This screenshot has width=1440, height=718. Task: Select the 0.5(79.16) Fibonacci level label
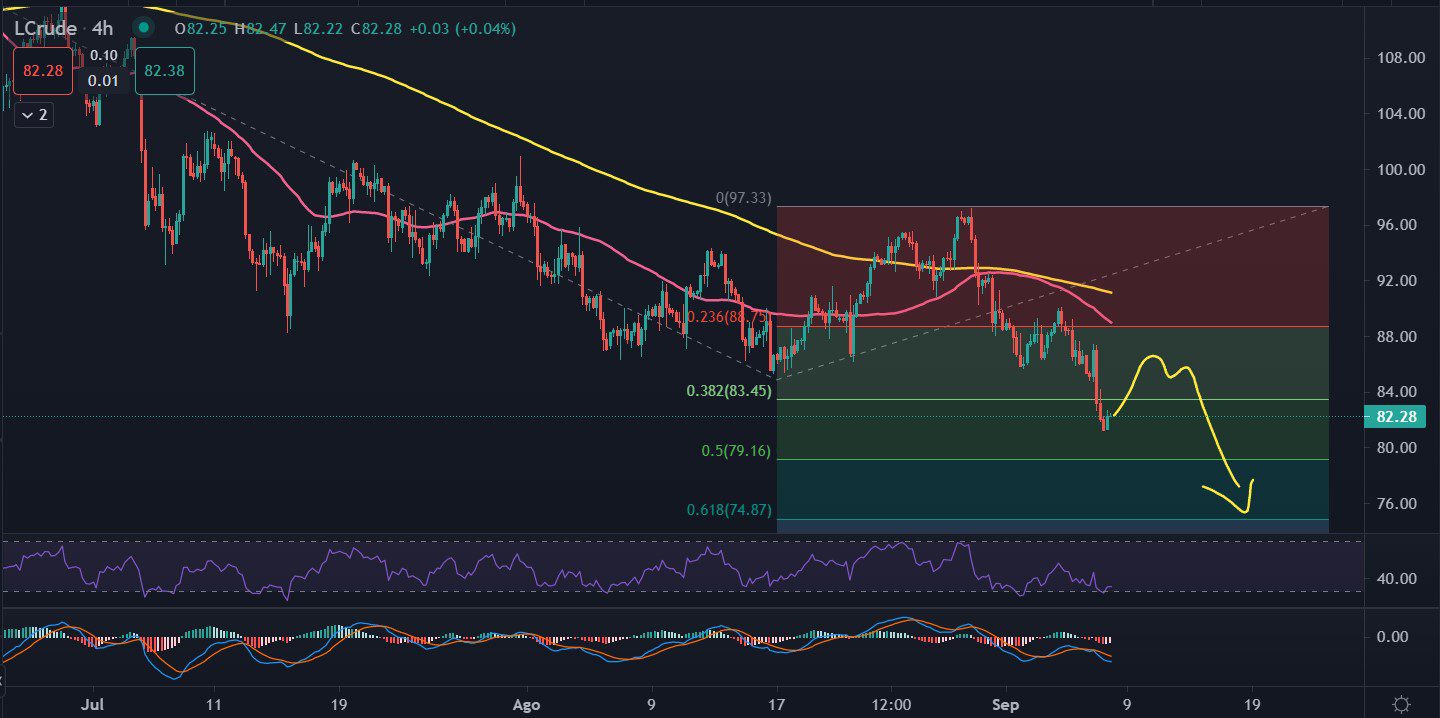pos(735,451)
